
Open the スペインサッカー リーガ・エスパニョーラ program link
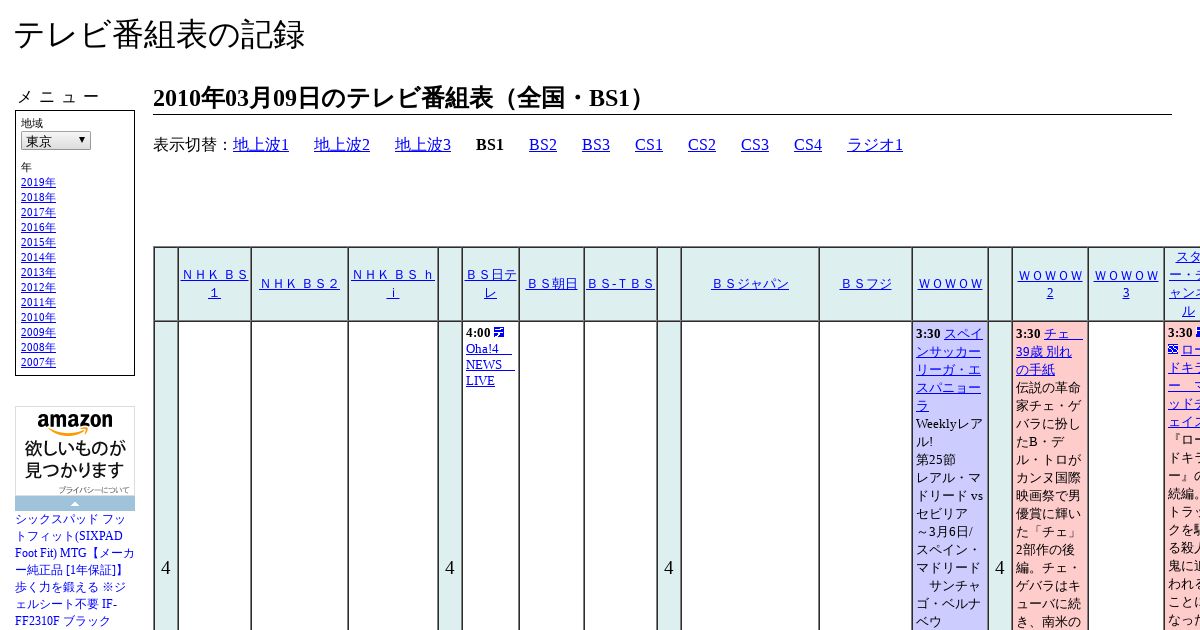(x=949, y=370)
